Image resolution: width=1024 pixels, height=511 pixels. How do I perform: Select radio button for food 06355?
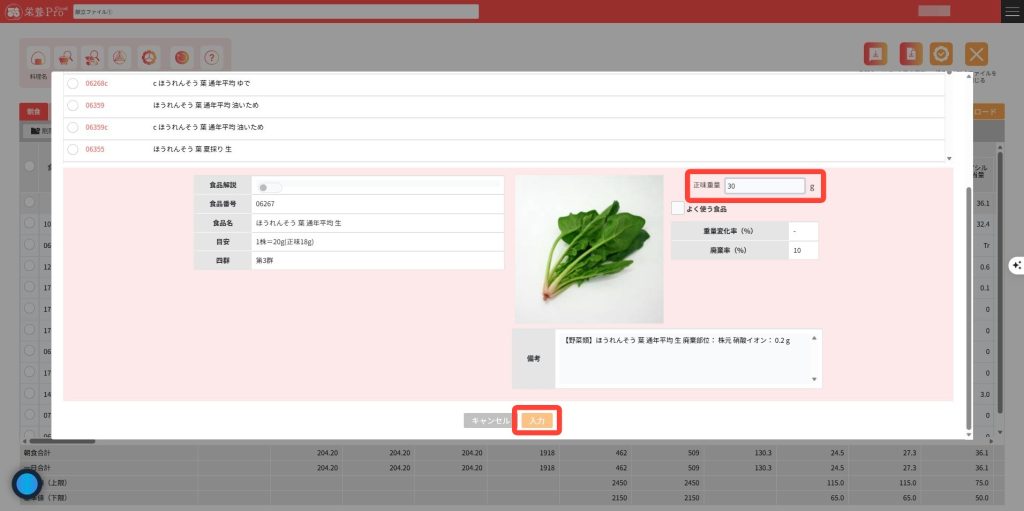(x=73, y=149)
